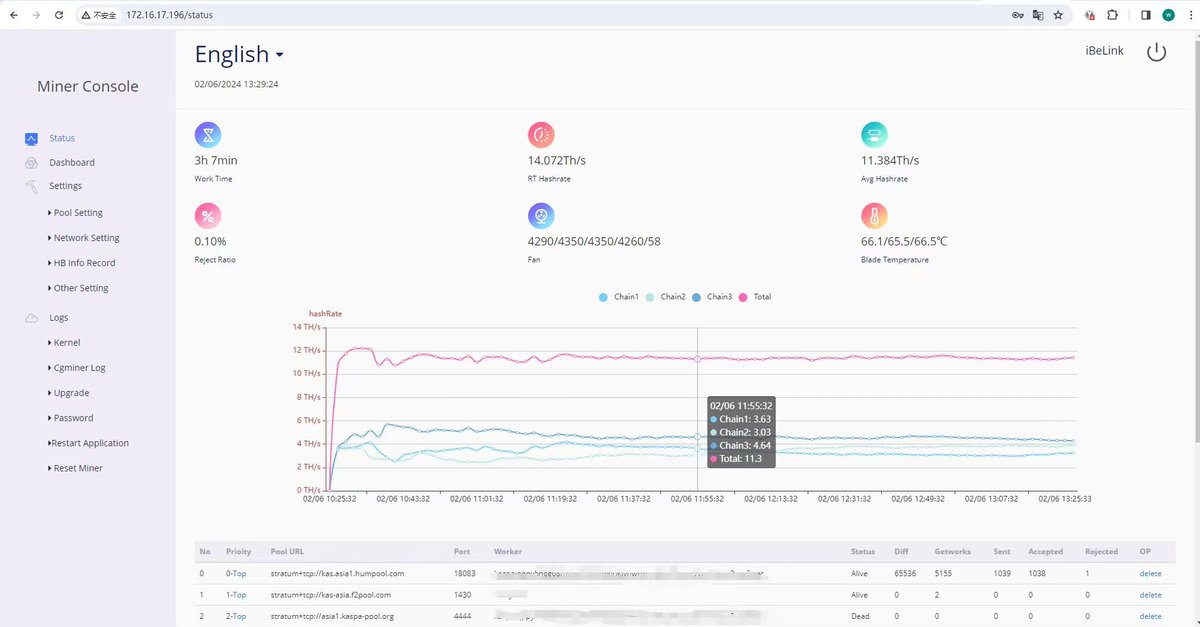Click Restart Application in sidebar
Viewport: 1200px width, 627px height.
coord(89,443)
